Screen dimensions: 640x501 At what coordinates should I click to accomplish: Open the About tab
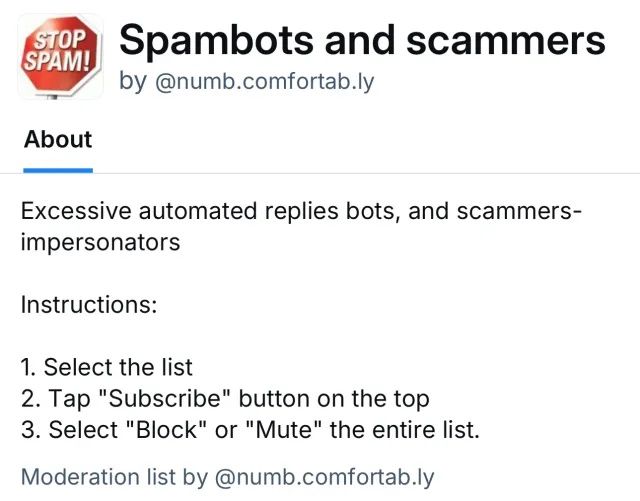point(58,140)
